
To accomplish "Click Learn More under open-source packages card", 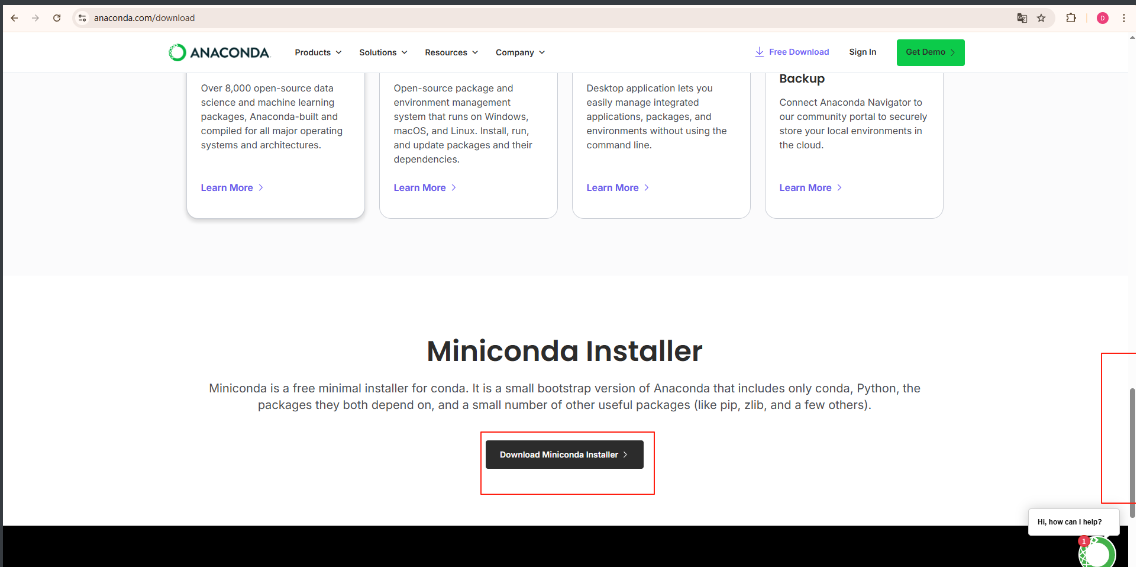I will pyautogui.click(x=232, y=188).
